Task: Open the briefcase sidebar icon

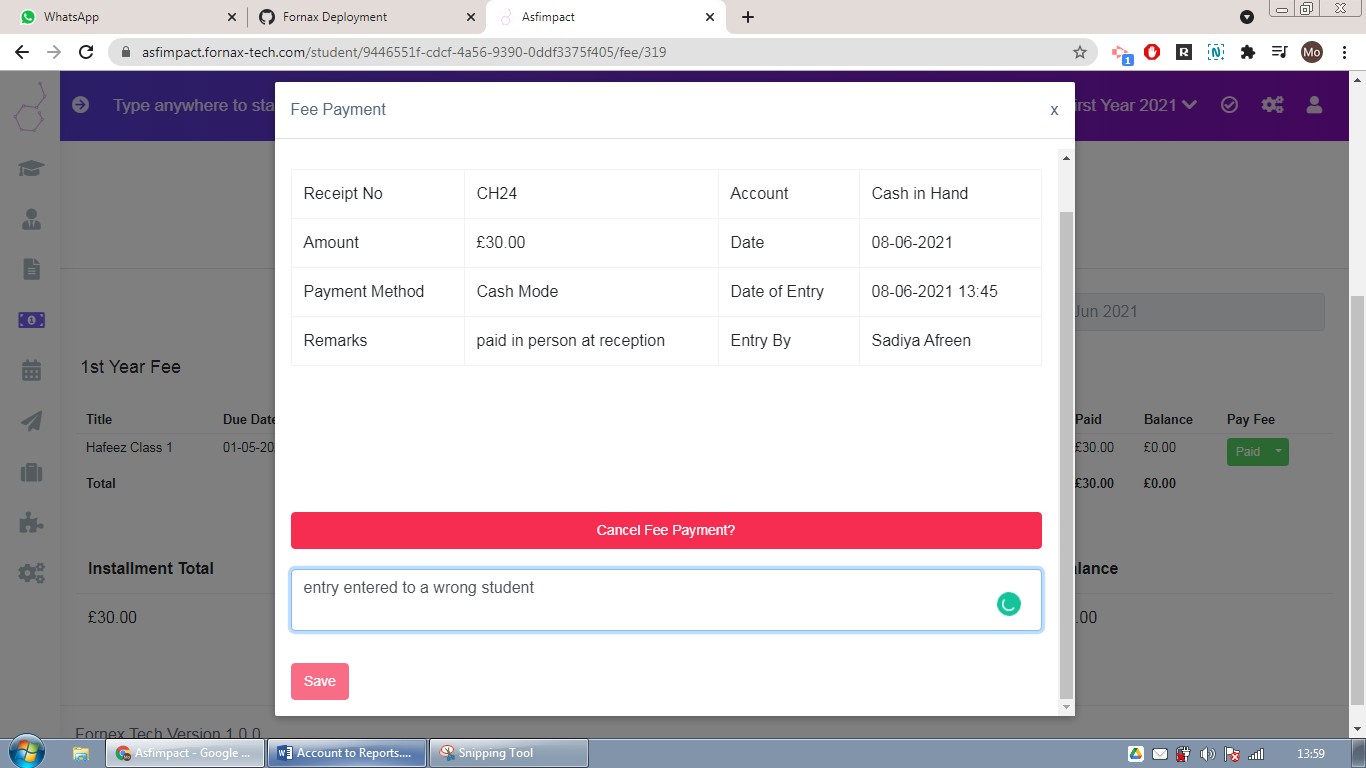Action: [x=31, y=472]
